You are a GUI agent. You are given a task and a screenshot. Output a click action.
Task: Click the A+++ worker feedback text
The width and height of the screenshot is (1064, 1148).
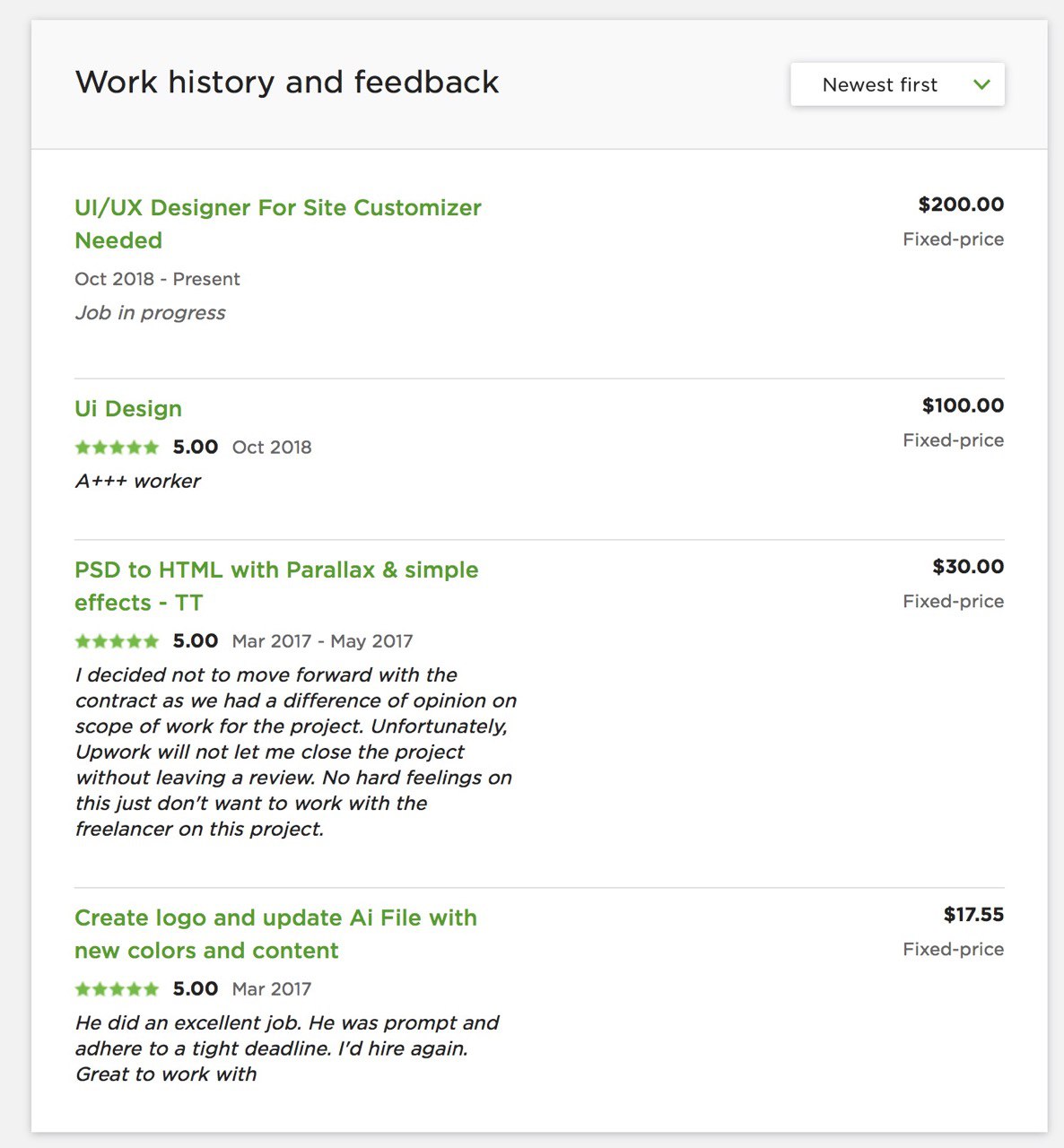coord(137,482)
